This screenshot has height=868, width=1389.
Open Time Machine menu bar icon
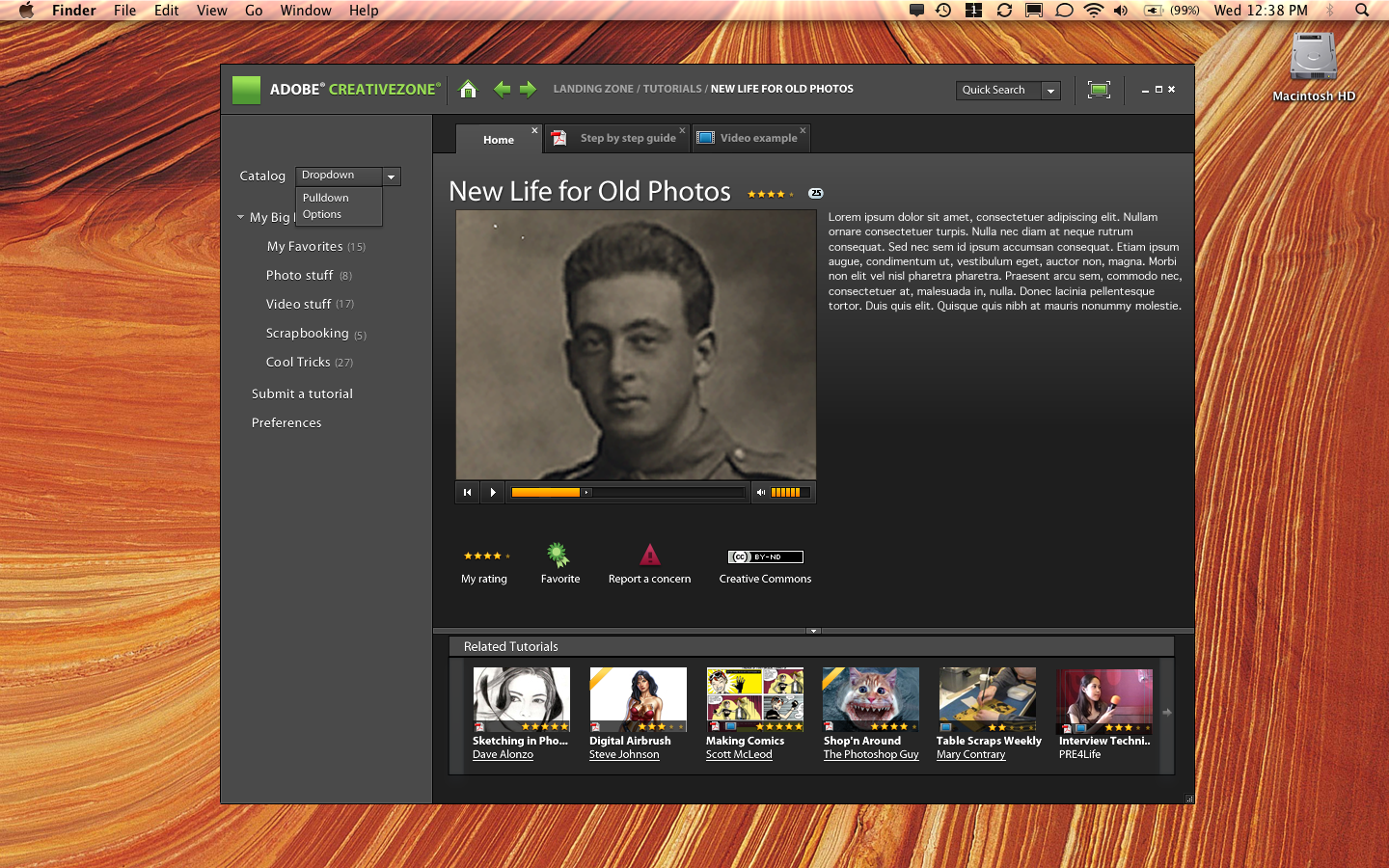[x=943, y=11]
